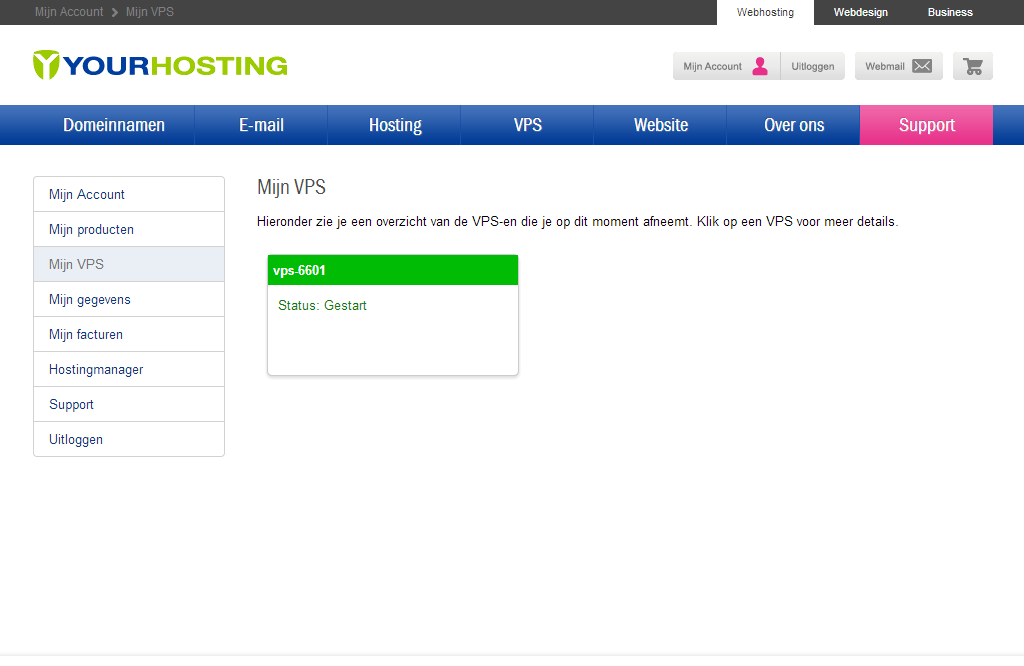Click the Uitloggen button in header
Screen dimensions: 1024x666
point(813,66)
